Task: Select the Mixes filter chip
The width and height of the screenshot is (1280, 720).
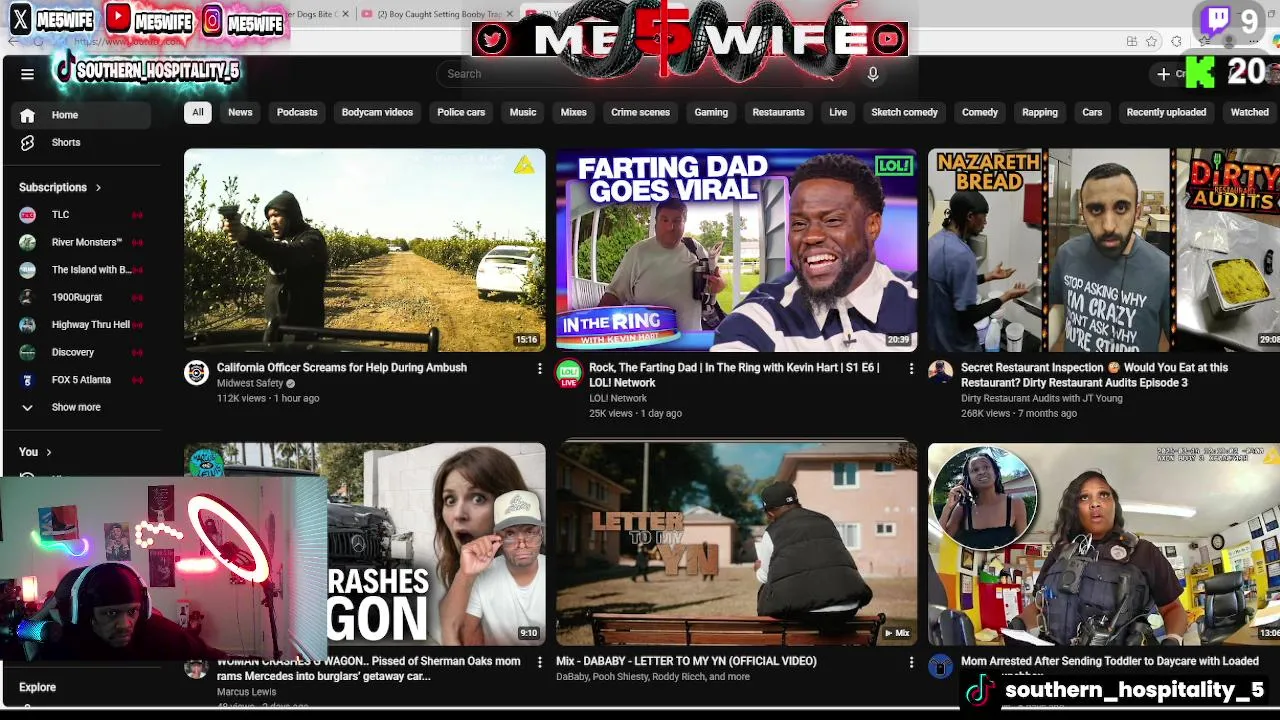Action: click(x=574, y=112)
